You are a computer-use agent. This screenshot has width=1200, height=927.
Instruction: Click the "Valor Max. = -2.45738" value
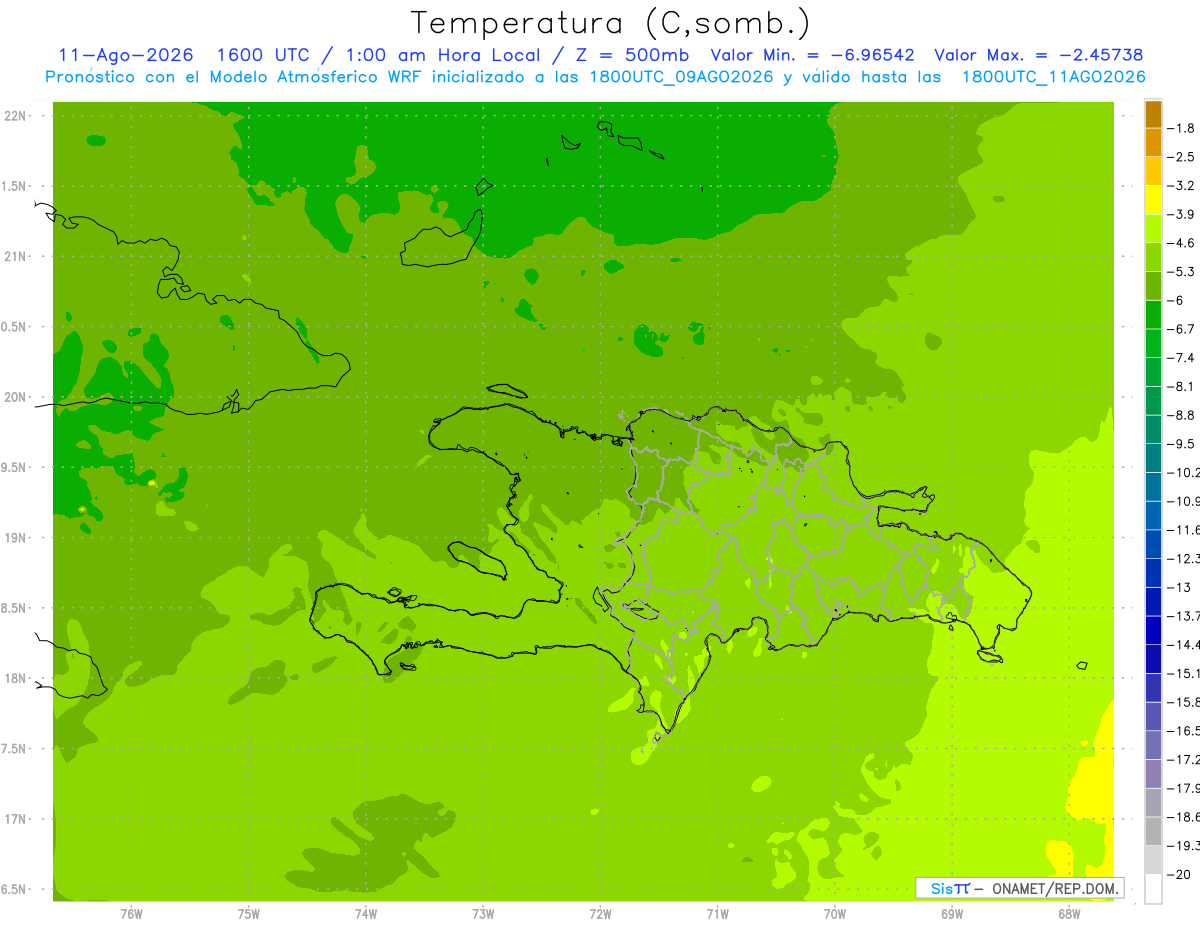[1038, 55]
